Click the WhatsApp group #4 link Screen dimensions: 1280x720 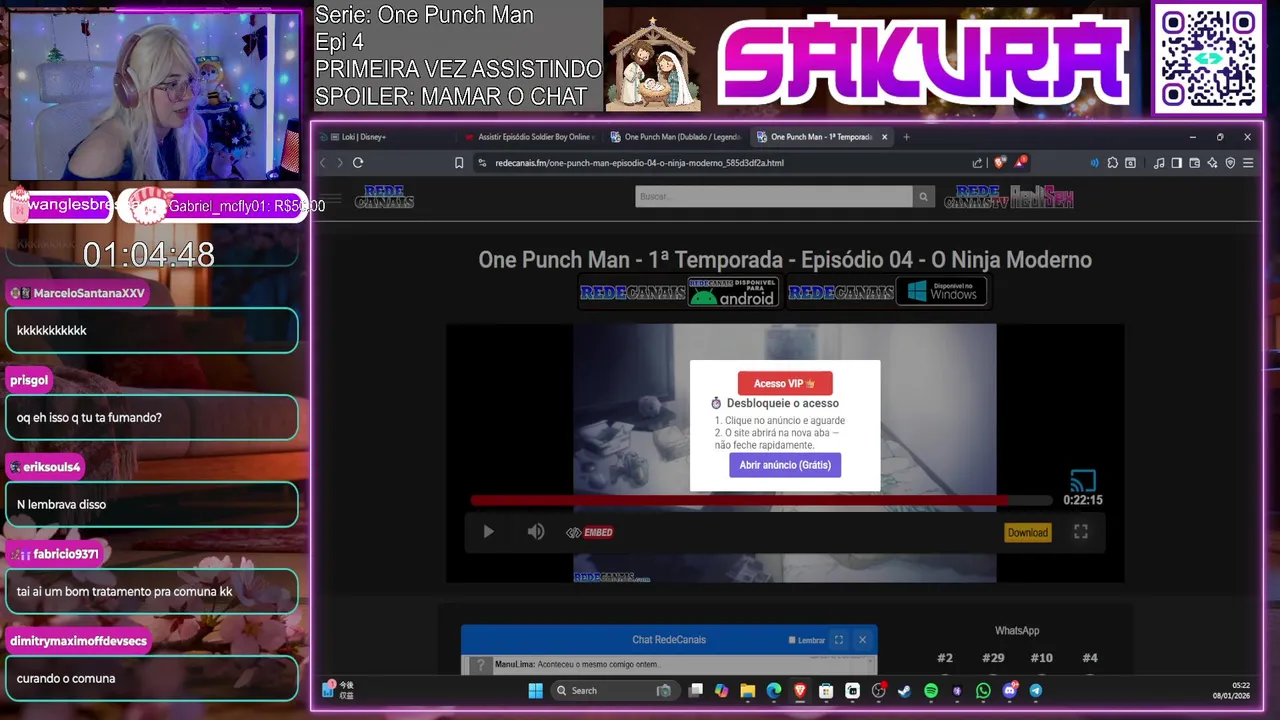click(1090, 658)
